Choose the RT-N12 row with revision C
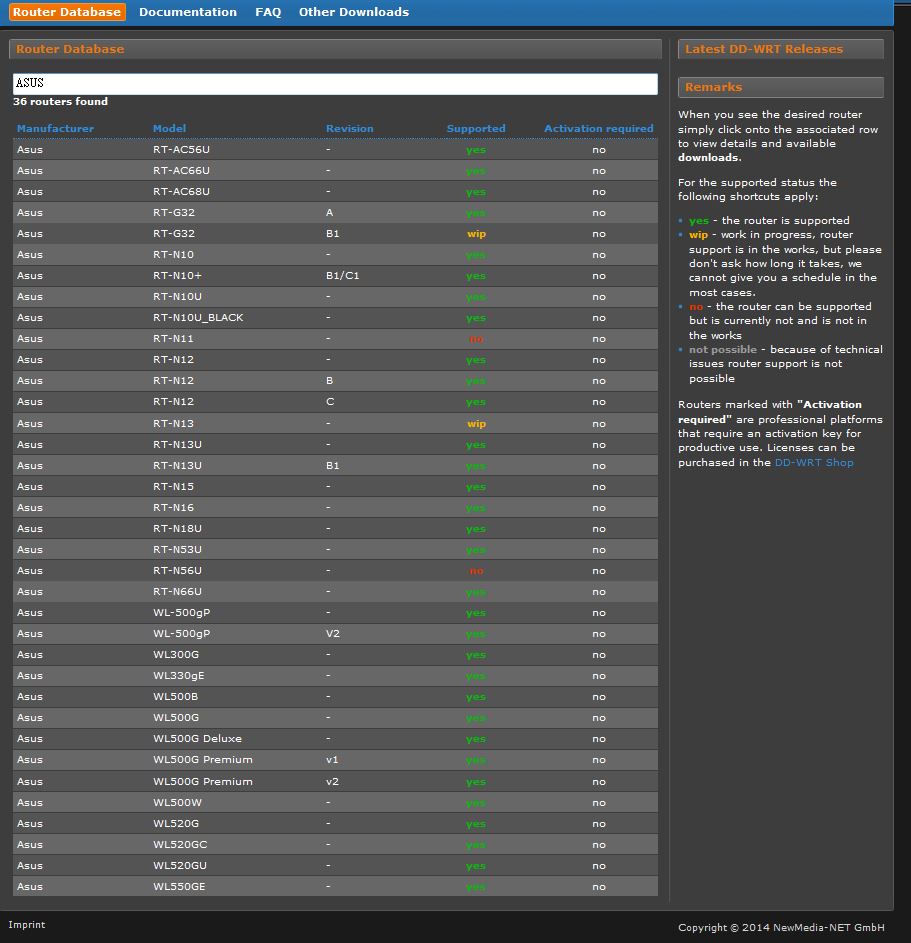This screenshot has height=943, width=911. pos(335,402)
